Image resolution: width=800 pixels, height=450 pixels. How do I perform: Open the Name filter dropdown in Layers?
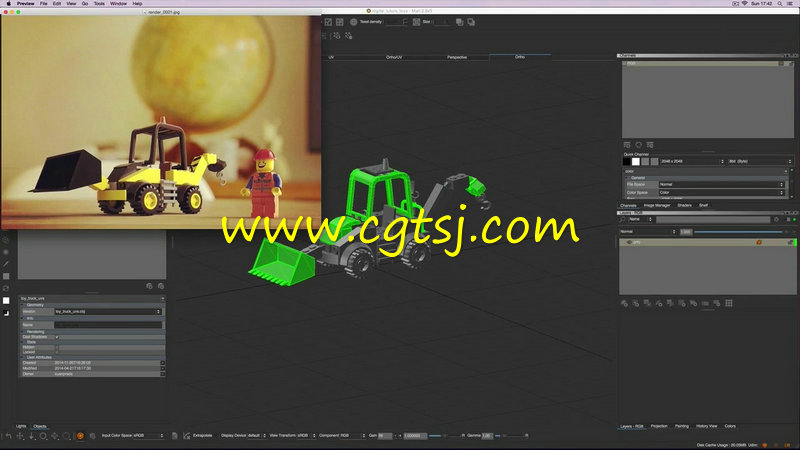click(x=640, y=219)
